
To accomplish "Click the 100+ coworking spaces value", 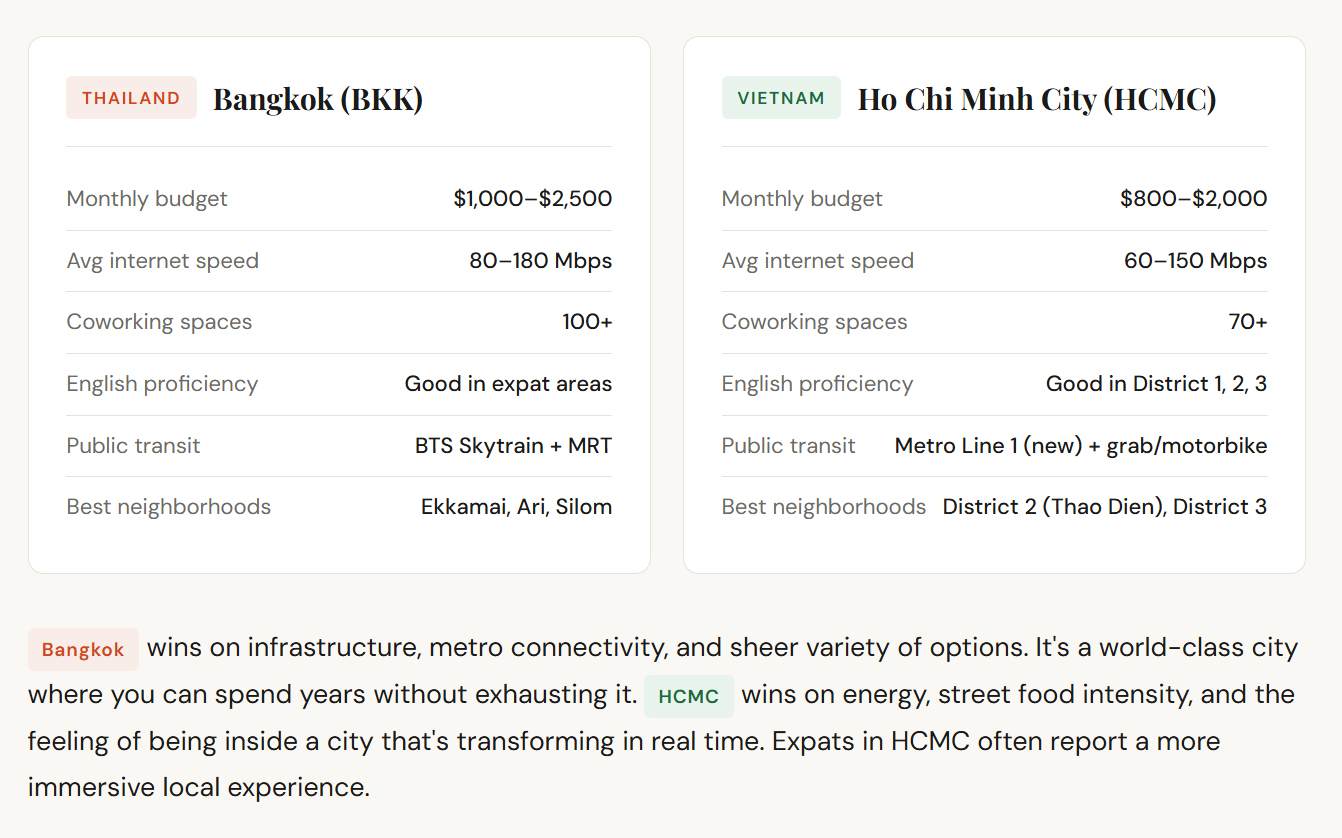I will 587,322.
